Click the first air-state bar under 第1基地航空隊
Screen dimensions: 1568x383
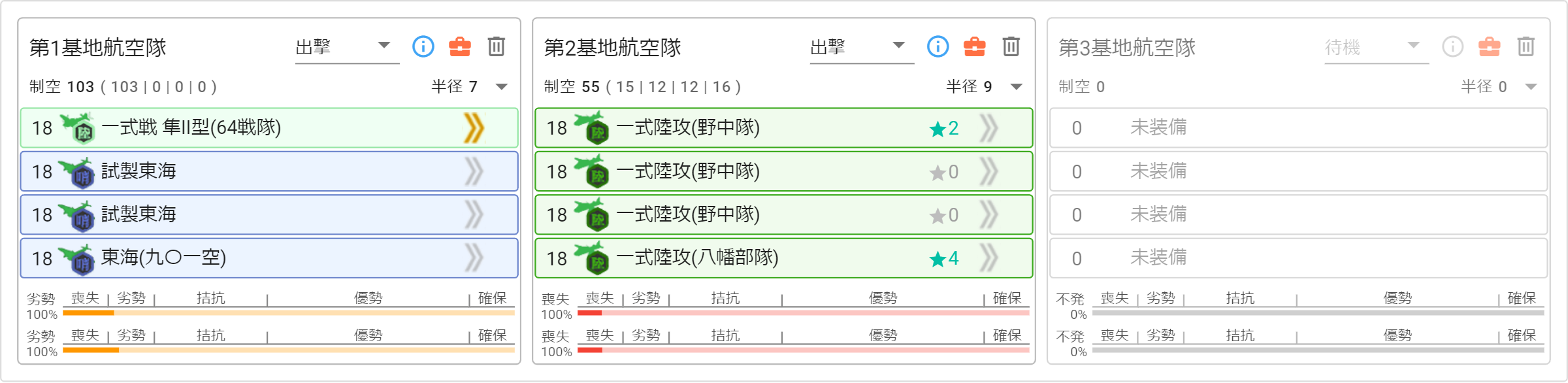coord(289,313)
